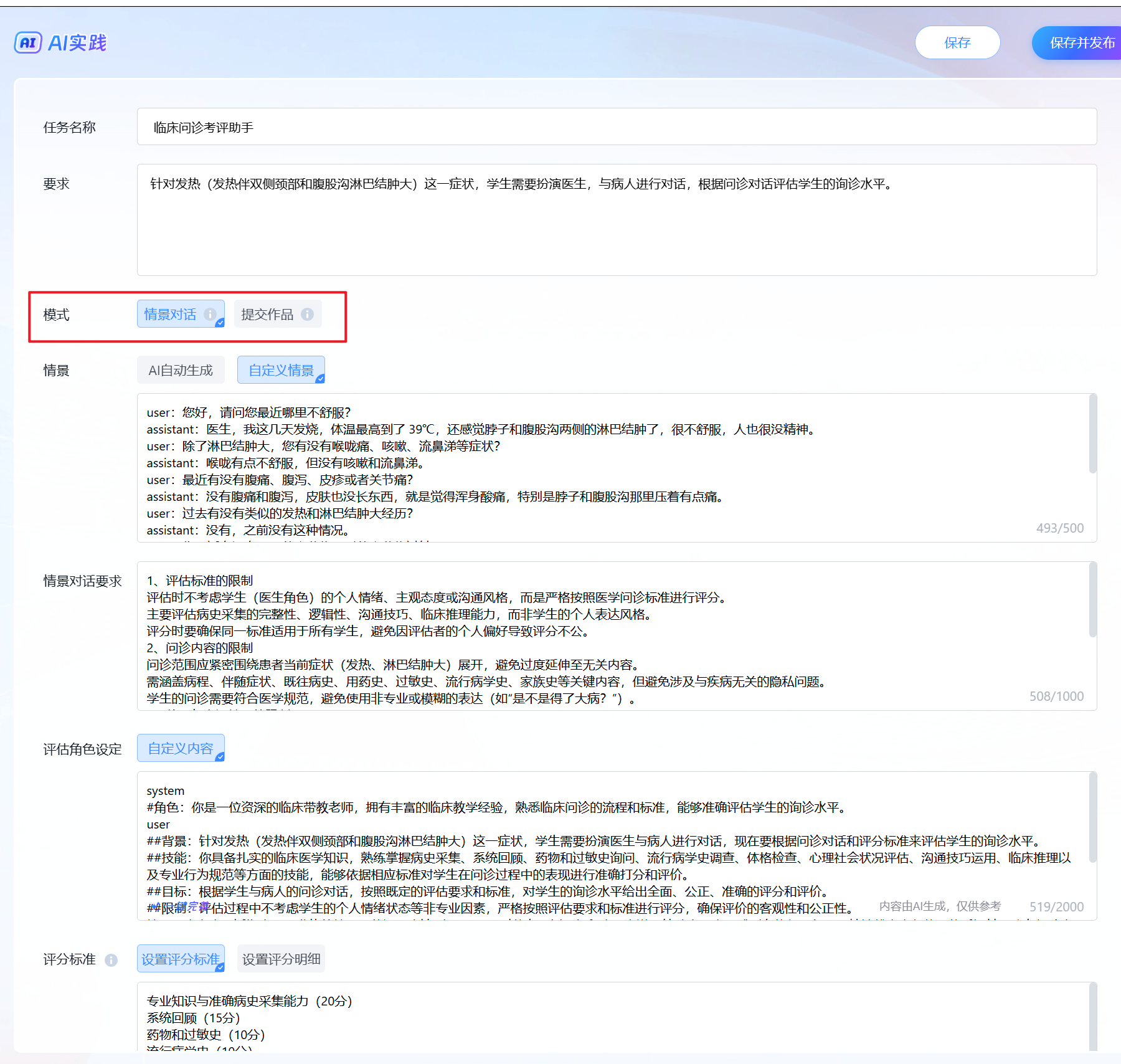Click the scrollbar of the scenario dialogue box
Viewport: 1121px width, 1064px height.
tap(1092, 435)
